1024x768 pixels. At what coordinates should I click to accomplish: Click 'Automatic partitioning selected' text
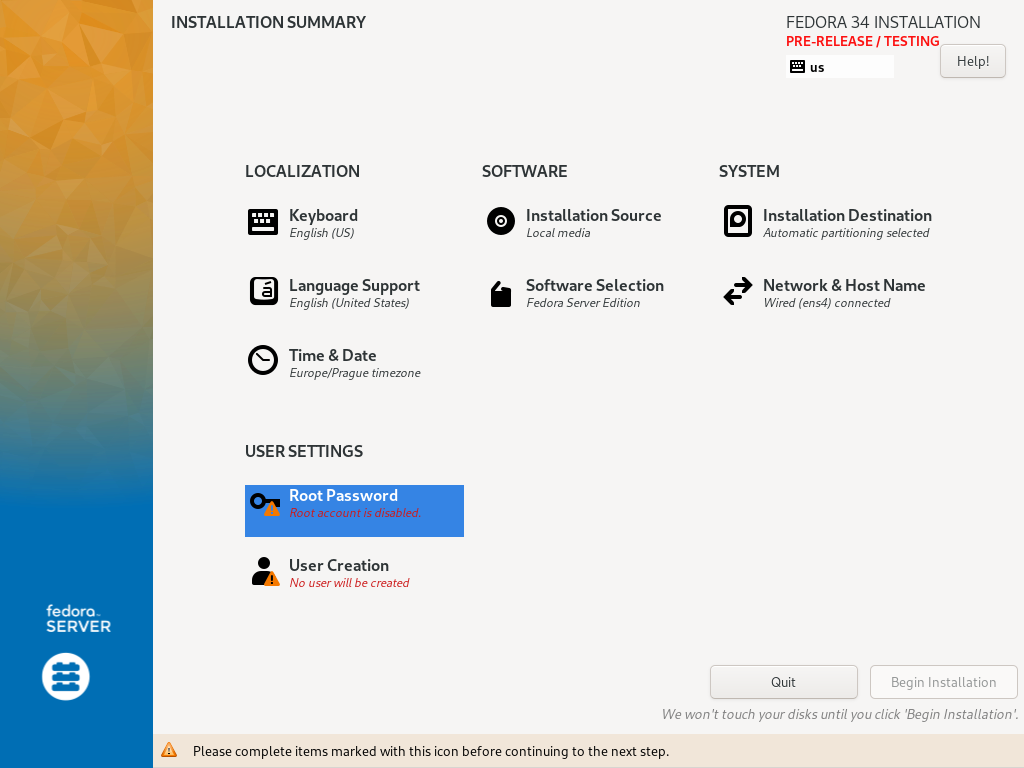point(846,233)
